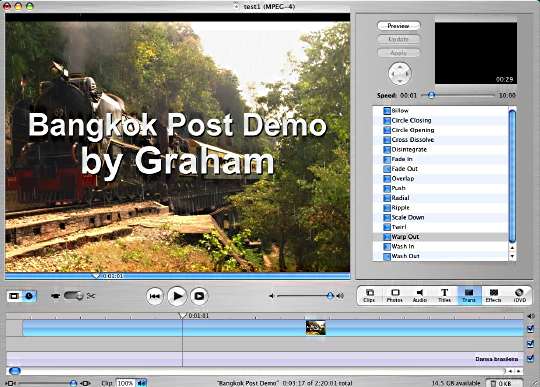Toggle the first audio track checkbox
The width and height of the screenshot is (540, 387).
530,343
